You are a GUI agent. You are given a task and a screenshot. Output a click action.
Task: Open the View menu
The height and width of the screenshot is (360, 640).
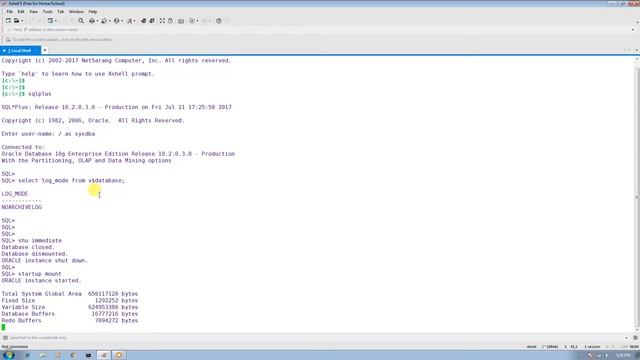(x=33, y=11)
